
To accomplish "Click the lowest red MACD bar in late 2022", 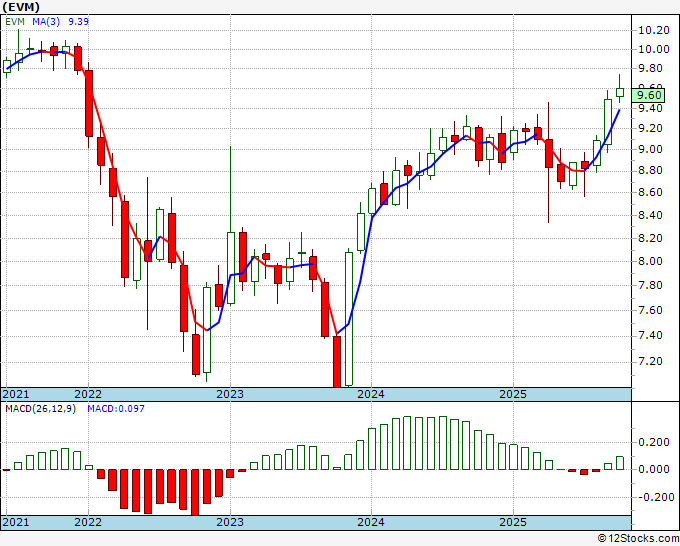I will 195,492.
